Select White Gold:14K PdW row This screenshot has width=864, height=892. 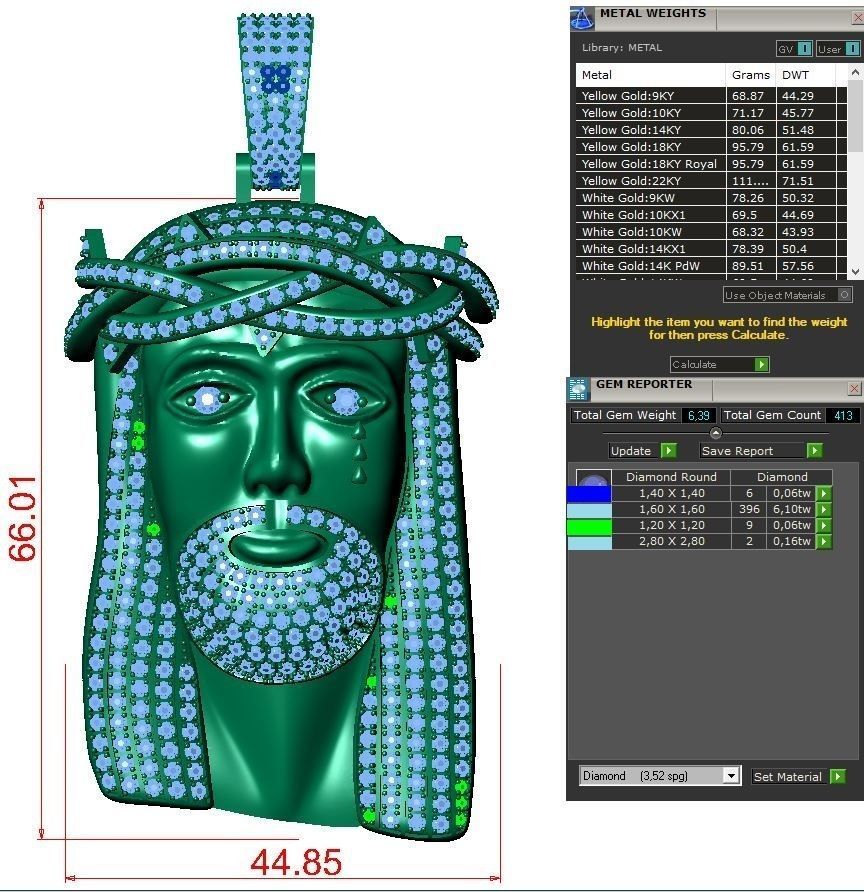point(711,266)
